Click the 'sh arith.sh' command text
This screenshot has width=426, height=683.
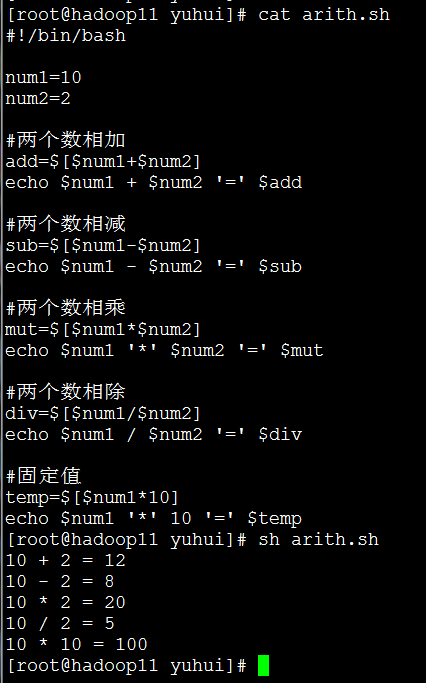tap(318, 540)
